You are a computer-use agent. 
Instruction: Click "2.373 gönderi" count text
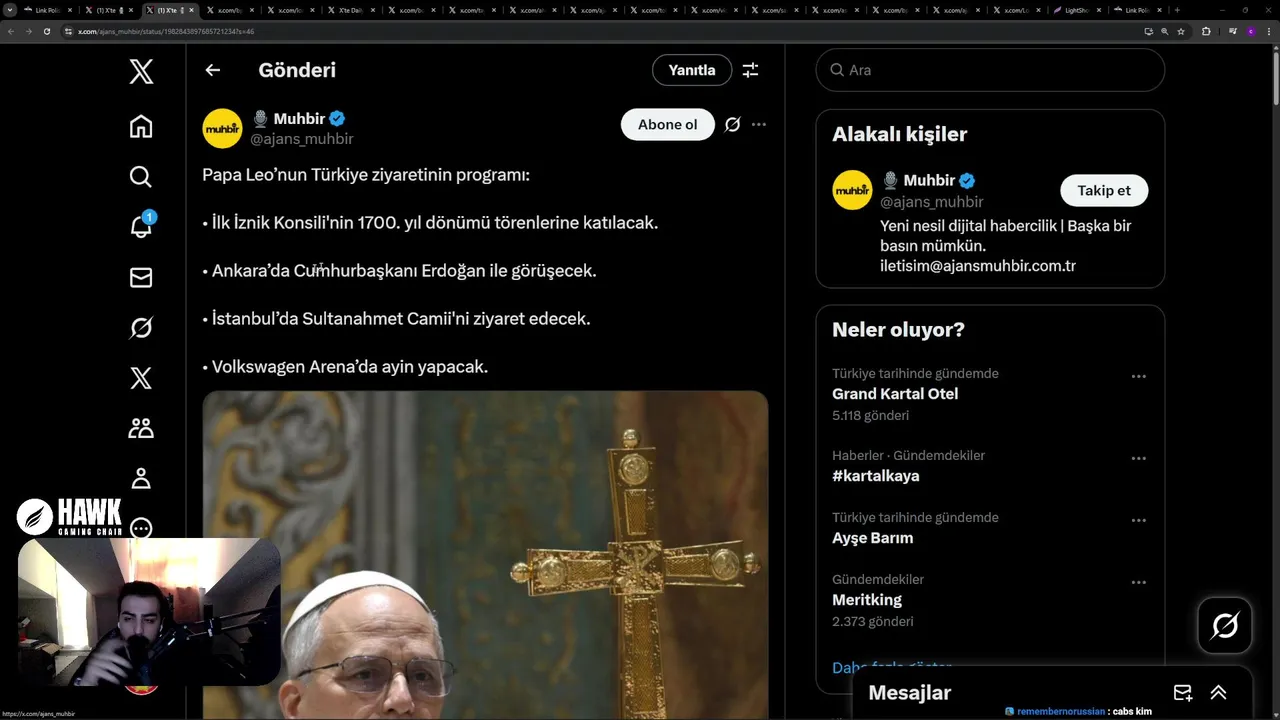(872, 622)
